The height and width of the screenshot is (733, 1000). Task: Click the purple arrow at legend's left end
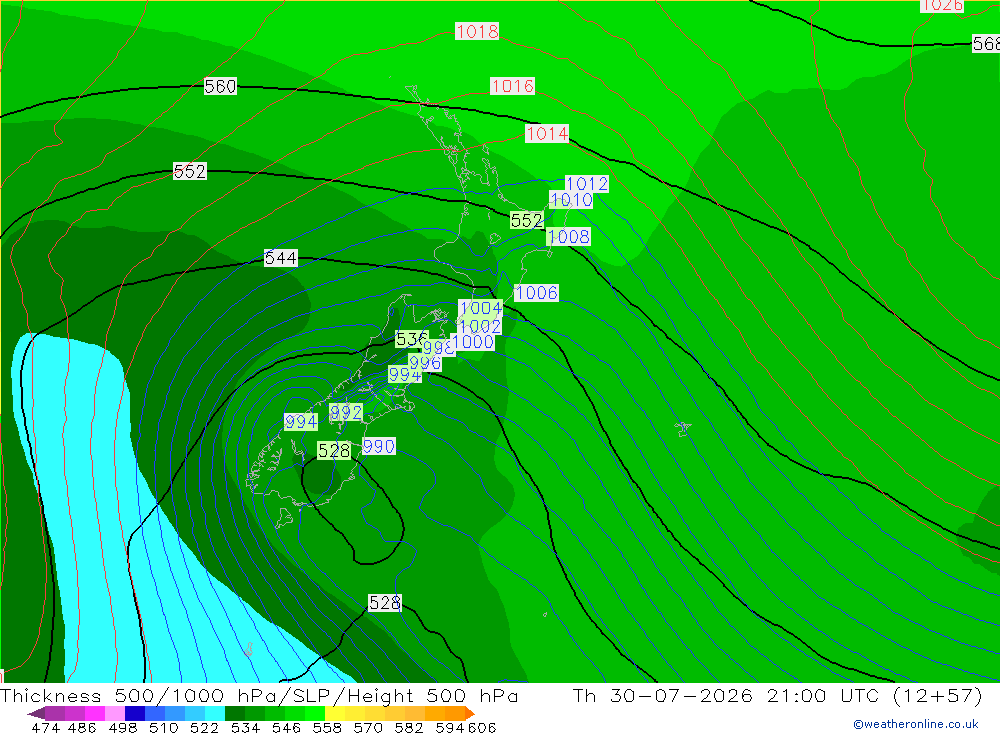click(36, 713)
